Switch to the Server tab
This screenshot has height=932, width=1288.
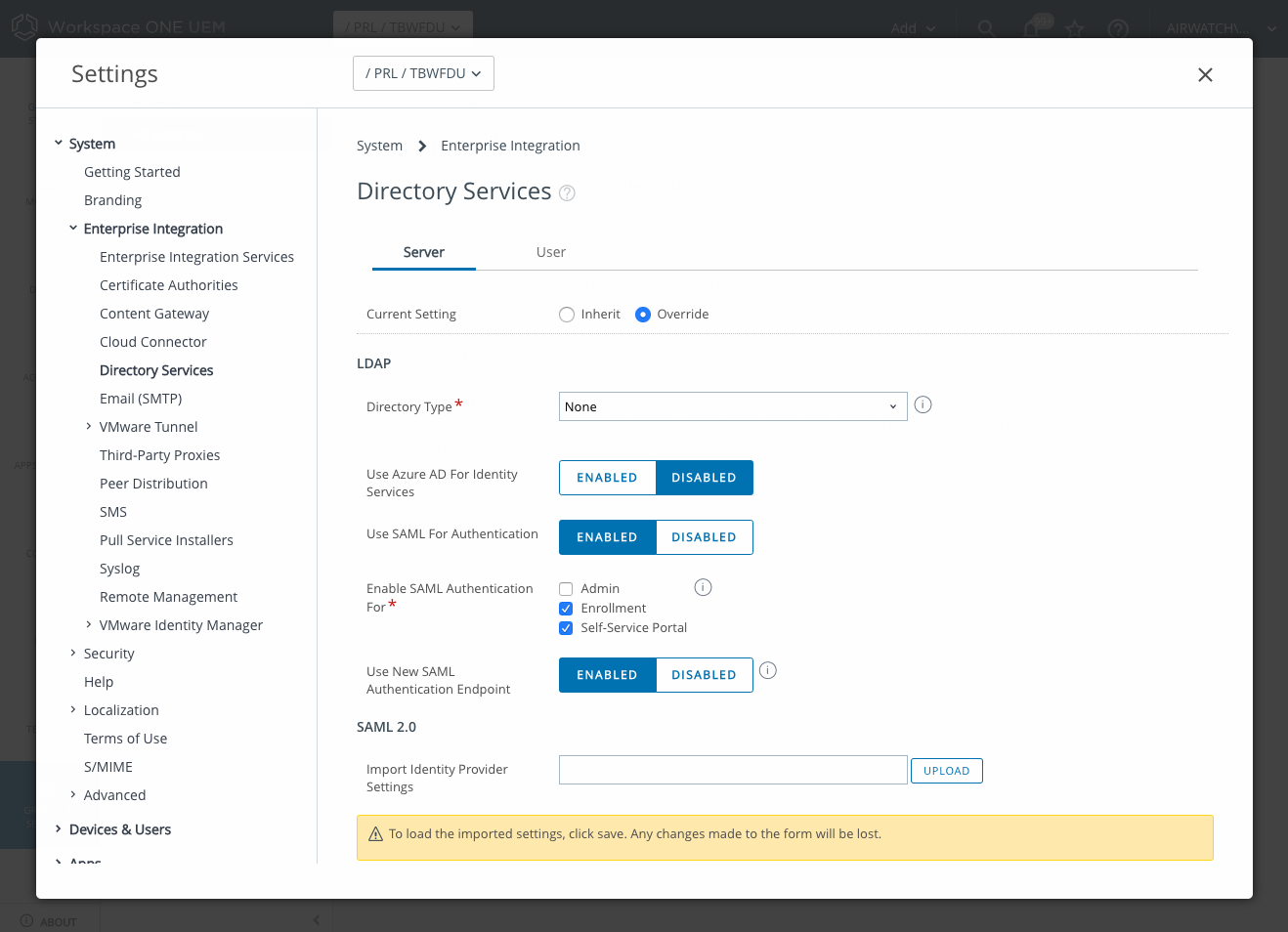(424, 252)
